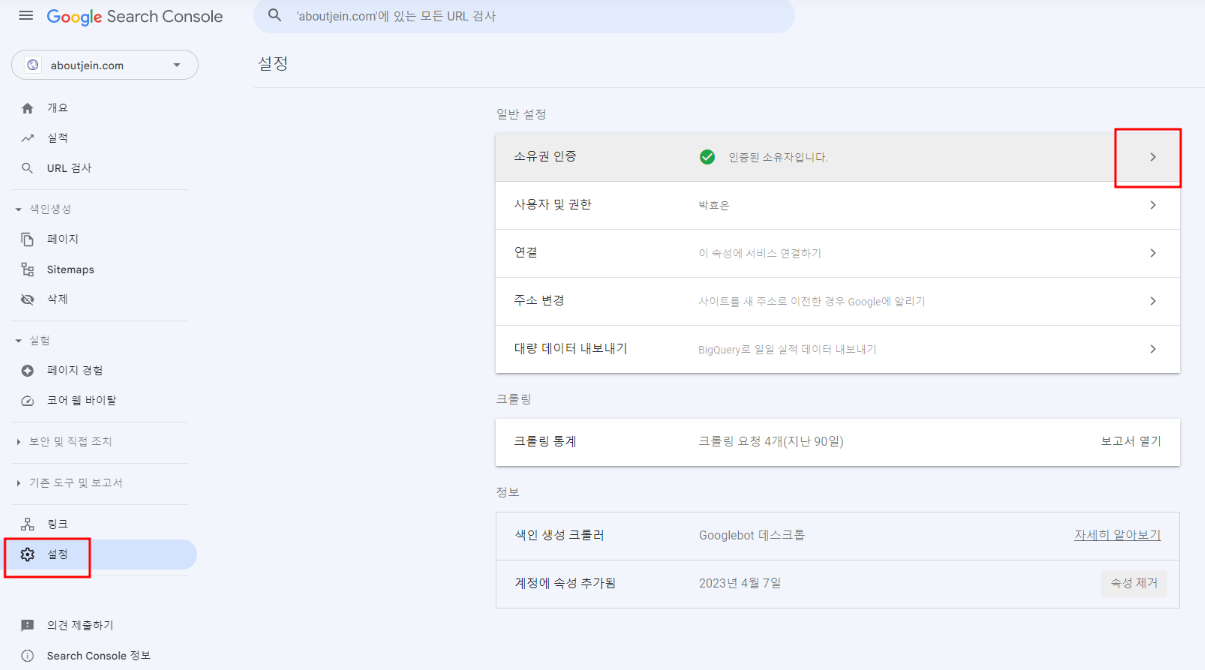Collapse the 실험 sidebar section

pos(33,341)
